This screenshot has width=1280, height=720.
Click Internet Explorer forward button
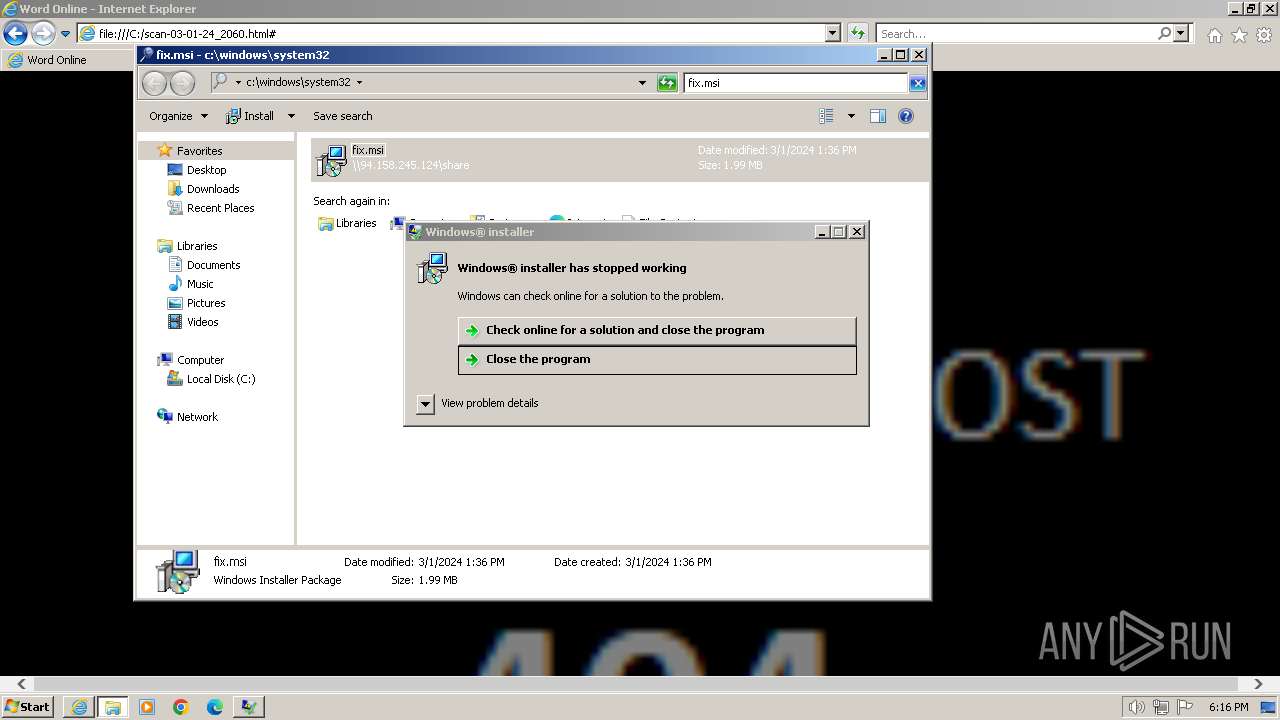click(42, 33)
